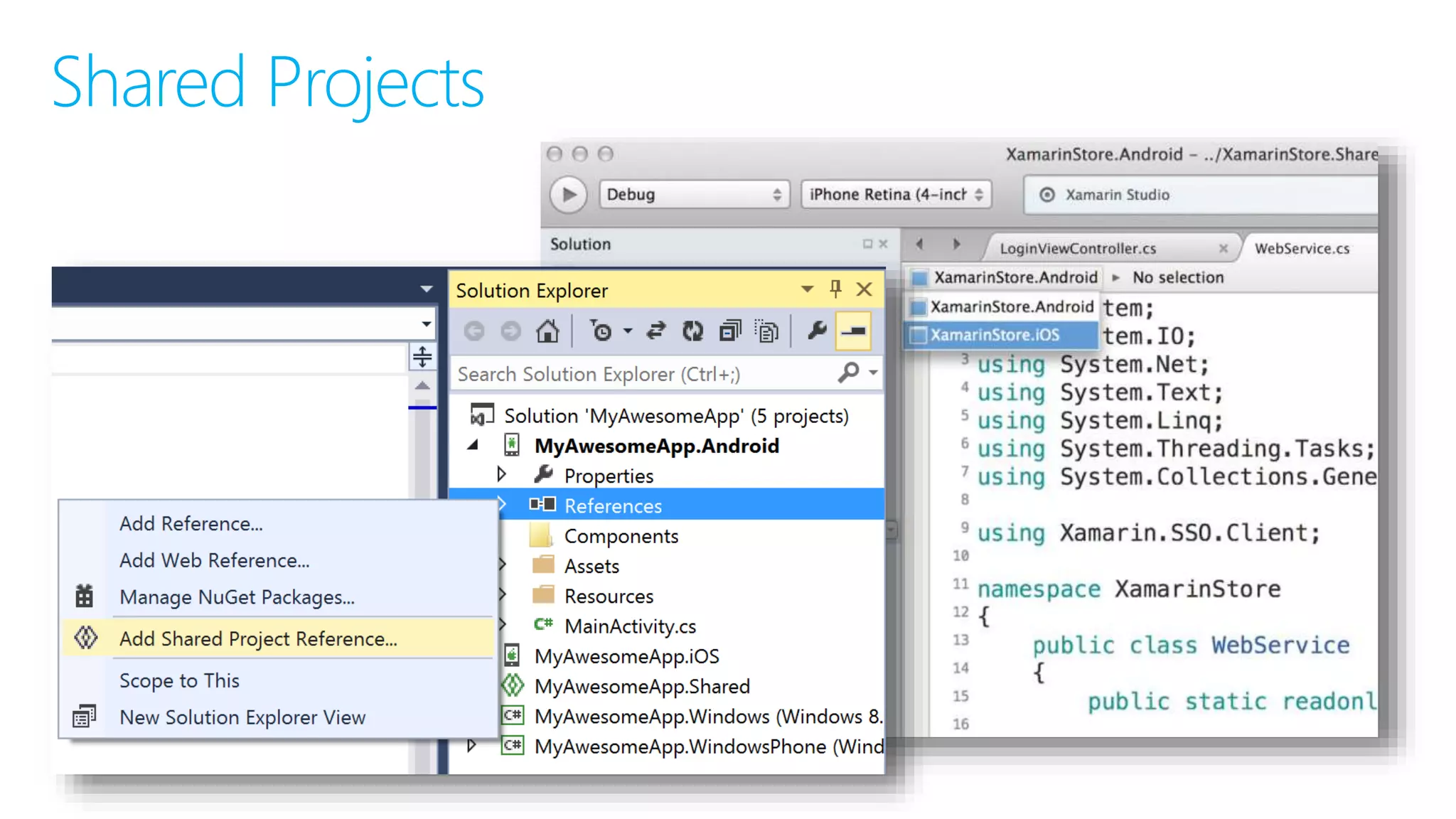Choose Scope to This menu item
Image resolution: width=1456 pixels, height=819 pixels.
coord(277,680)
